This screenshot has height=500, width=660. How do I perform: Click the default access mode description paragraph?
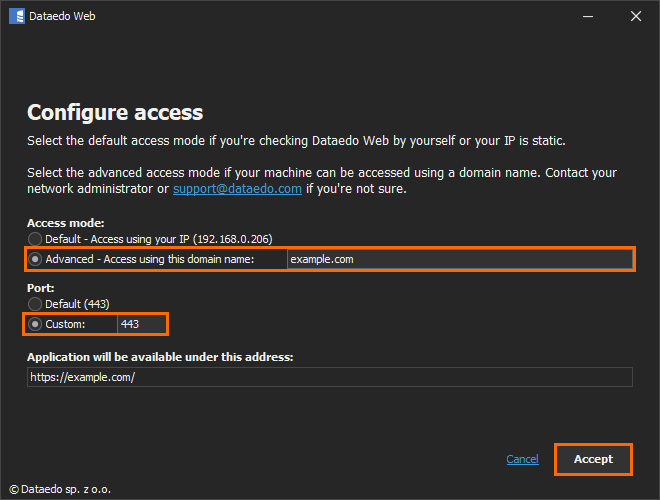[301, 140]
